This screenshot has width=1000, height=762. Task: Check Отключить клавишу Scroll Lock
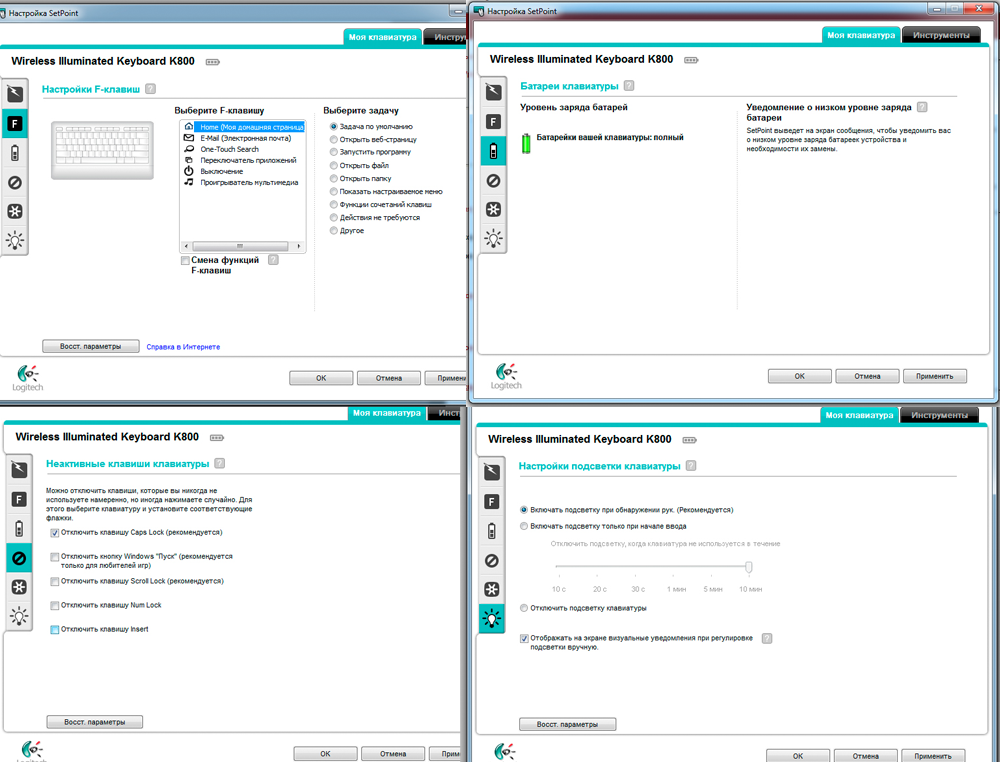click(55, 582)
